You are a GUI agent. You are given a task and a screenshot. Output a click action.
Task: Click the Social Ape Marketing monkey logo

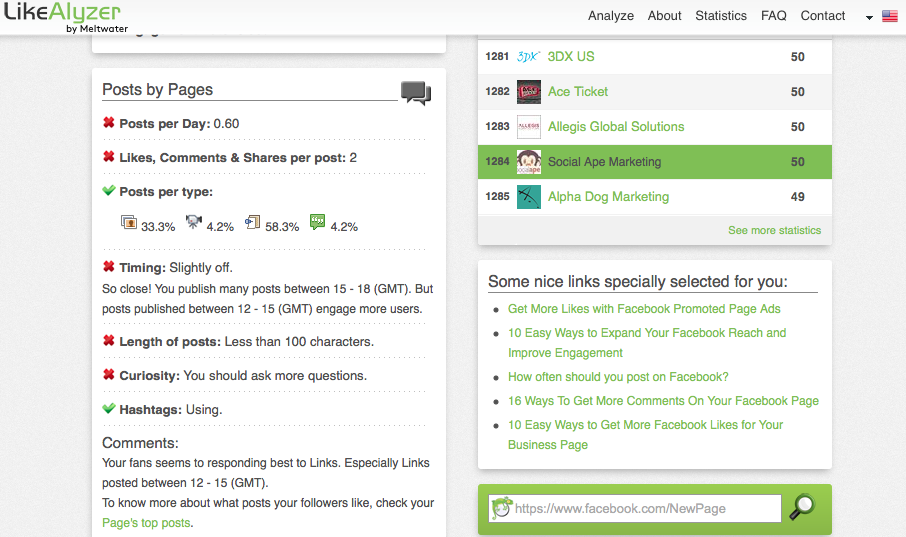(x=529, y=162)
